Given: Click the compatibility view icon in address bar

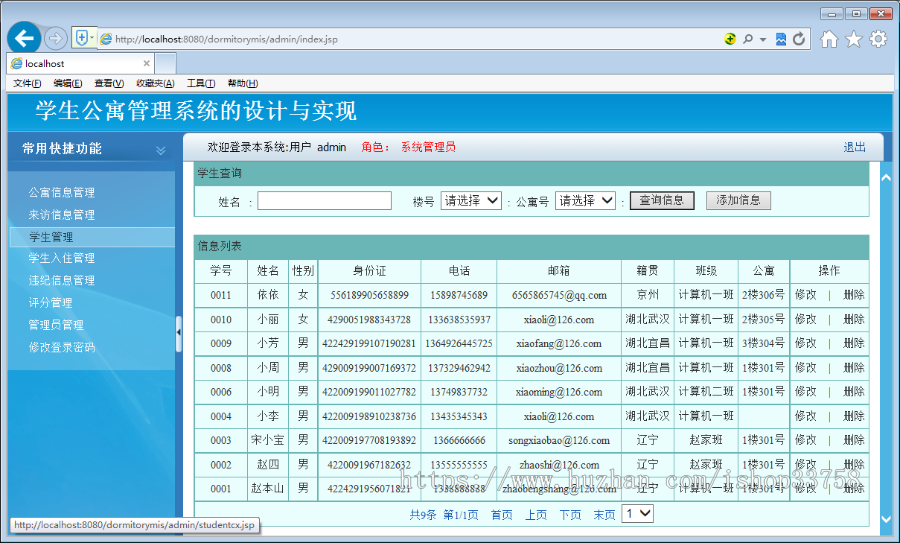Looking at the screenshot, I should [781, 39].
